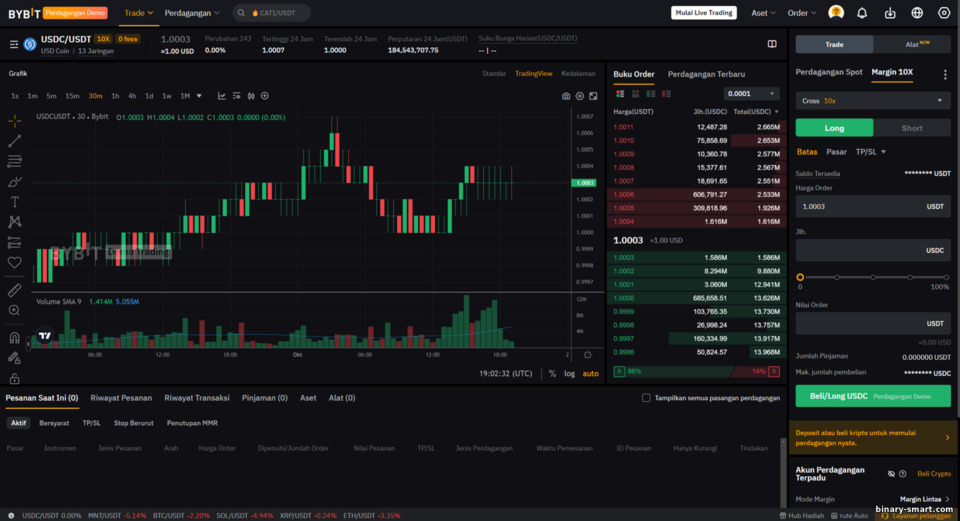Click the add comparison plus-circle icon
Image resolution: width=960 pixels, height=521 pixels.
click(265, 96)
